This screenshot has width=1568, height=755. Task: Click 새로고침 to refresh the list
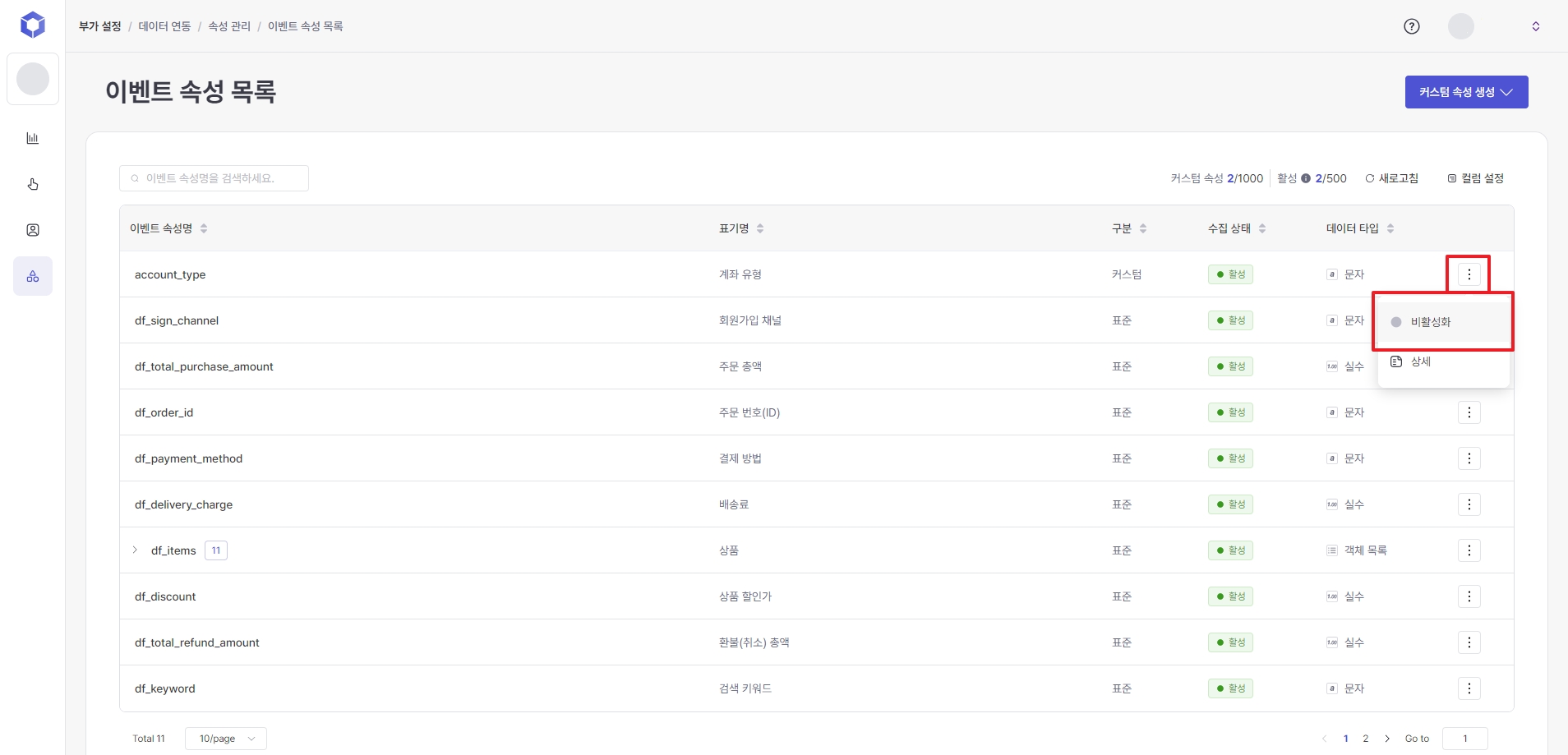click(1391, 178)
